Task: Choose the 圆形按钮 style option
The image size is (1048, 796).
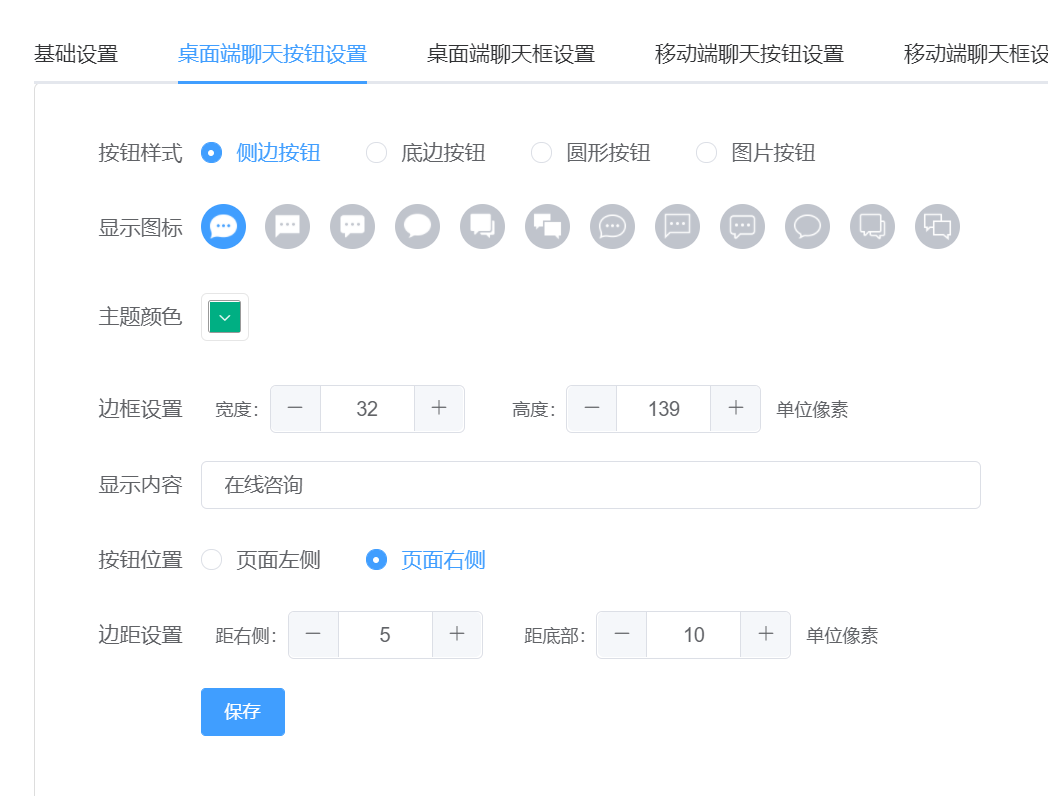Action: click(x=541, y=153)
